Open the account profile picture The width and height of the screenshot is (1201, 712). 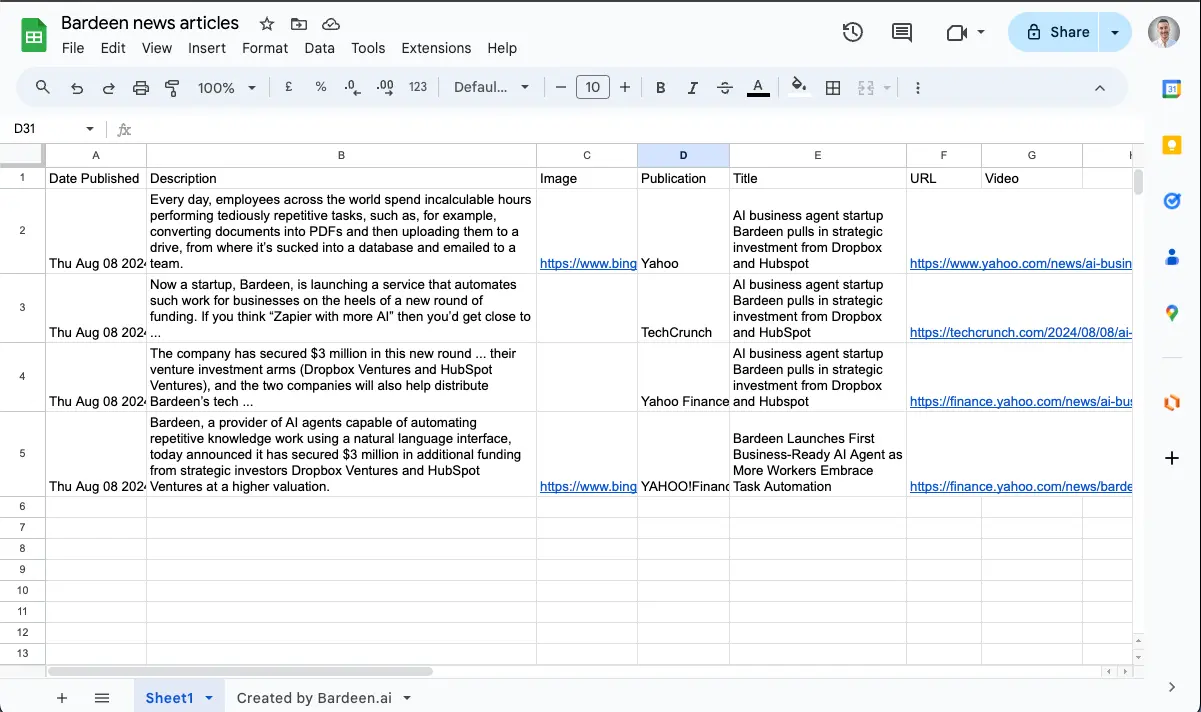coord(1163,32)
